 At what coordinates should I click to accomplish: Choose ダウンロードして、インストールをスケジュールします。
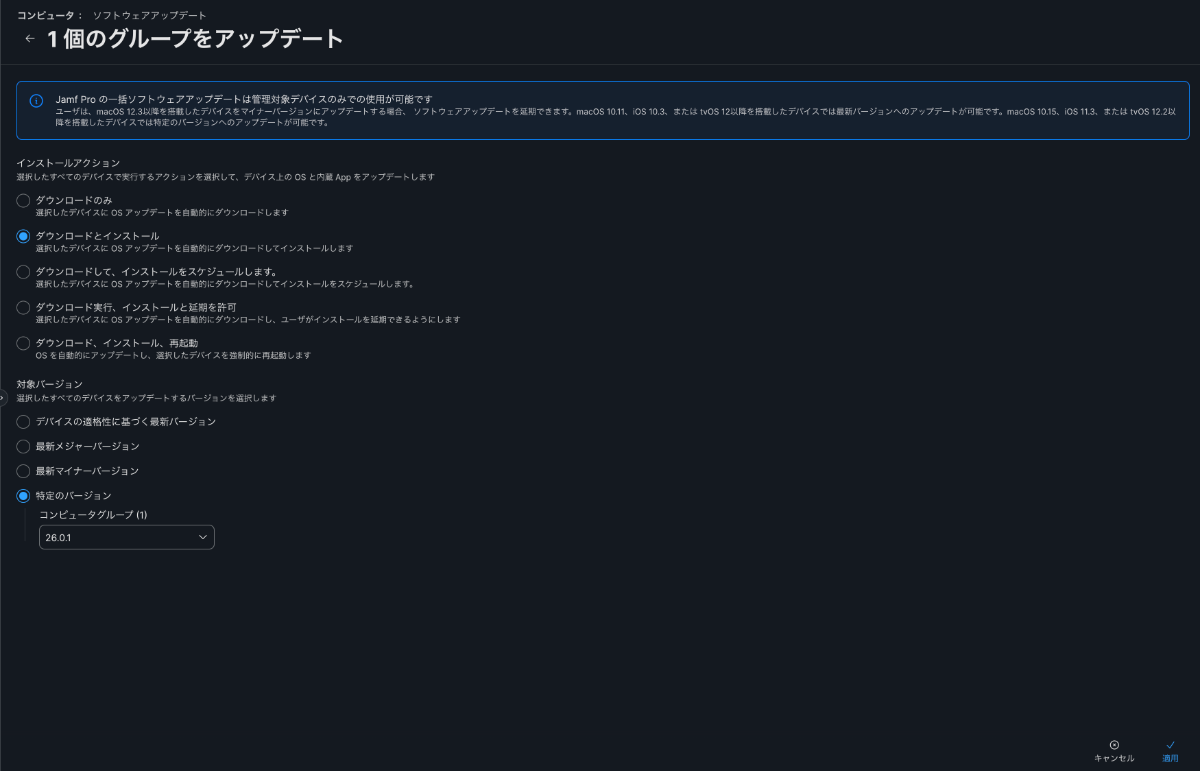tap(23, 268)
